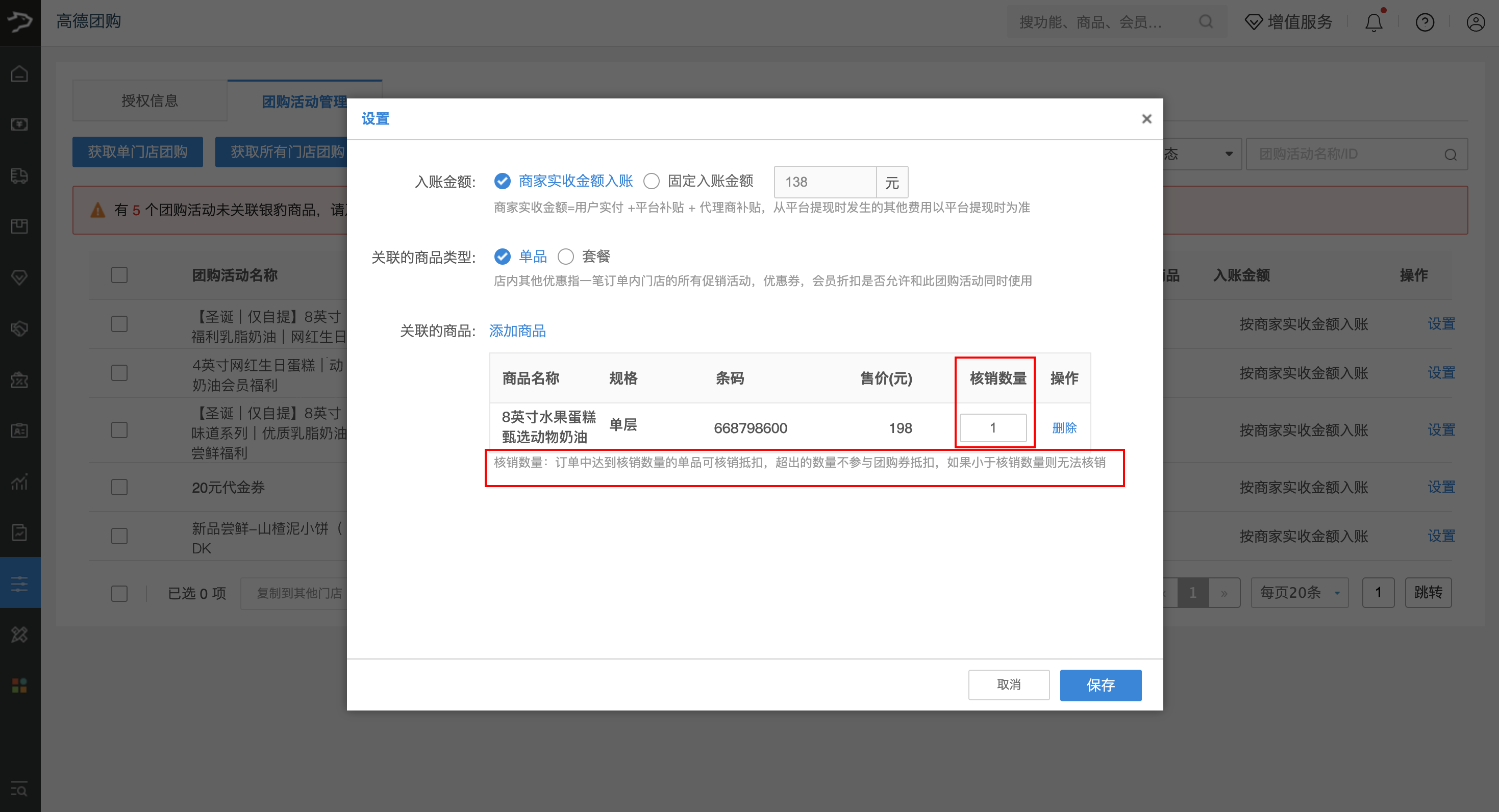Open the delivery truck icon in sidebar

click(20, 176)
